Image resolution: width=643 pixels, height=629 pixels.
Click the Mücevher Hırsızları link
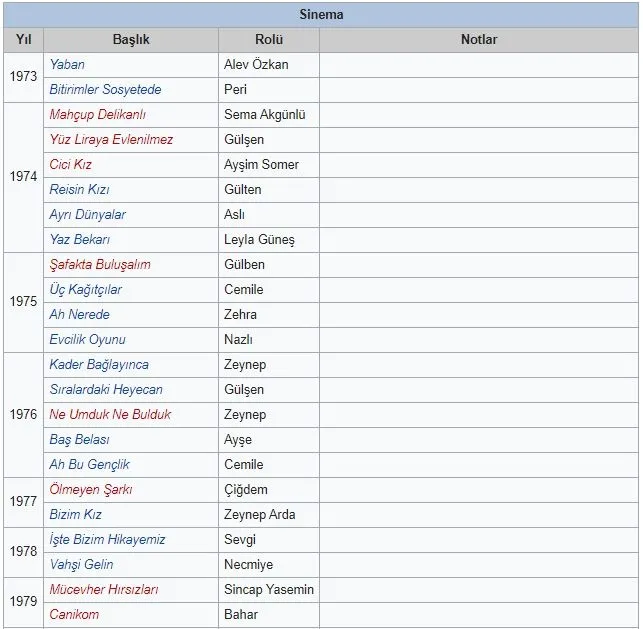tap(104, 590)
